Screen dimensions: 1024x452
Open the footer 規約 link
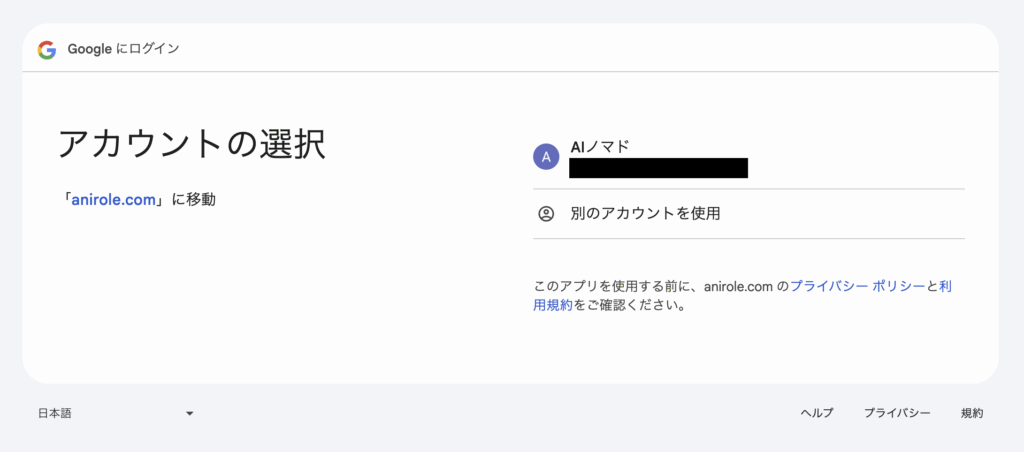click(x=972, y=413)
